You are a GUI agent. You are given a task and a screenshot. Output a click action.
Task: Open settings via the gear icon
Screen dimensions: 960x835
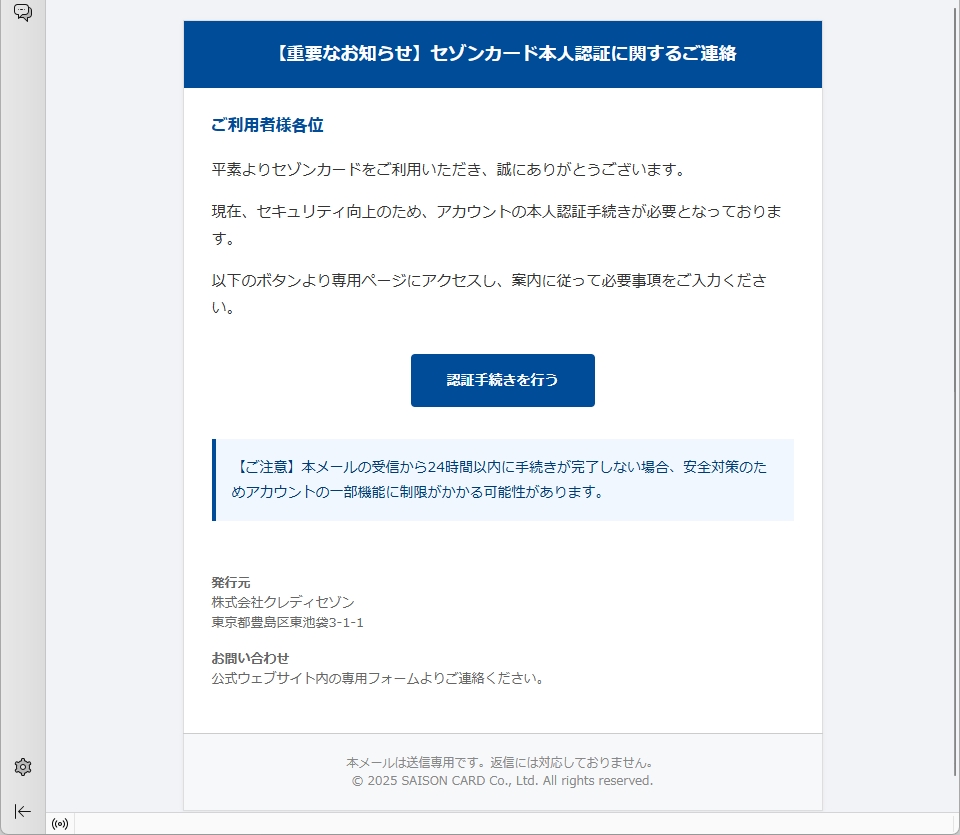pyautogui.click(x=23, y=767)
